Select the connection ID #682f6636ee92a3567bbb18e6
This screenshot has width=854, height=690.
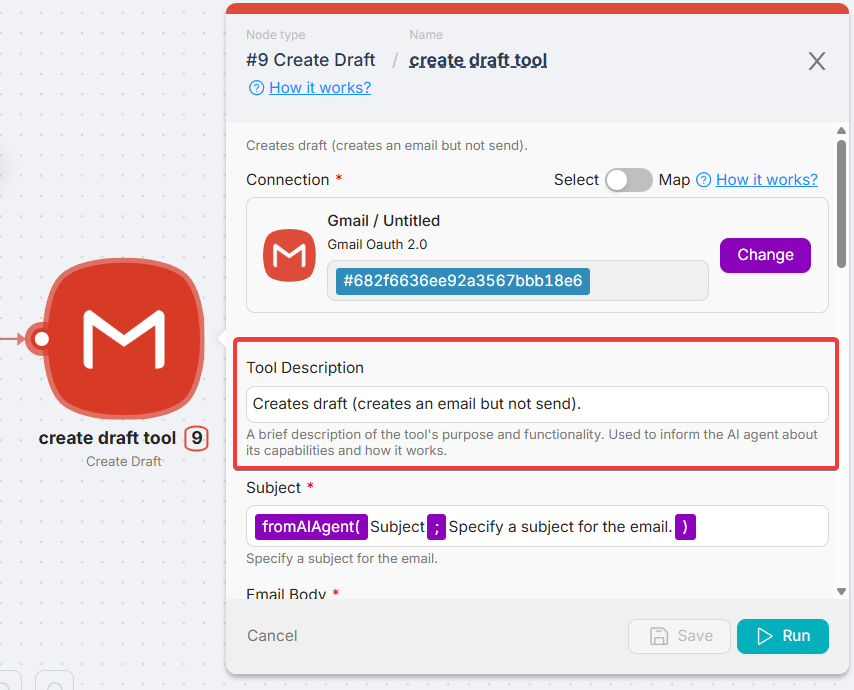coord(462,281)
